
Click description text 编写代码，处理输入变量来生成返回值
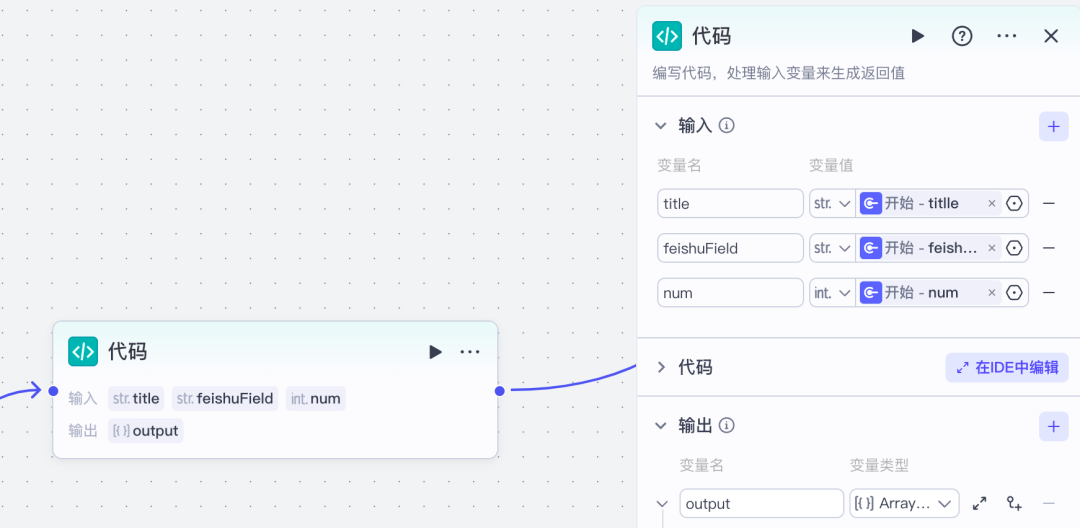tap(778, 73)
